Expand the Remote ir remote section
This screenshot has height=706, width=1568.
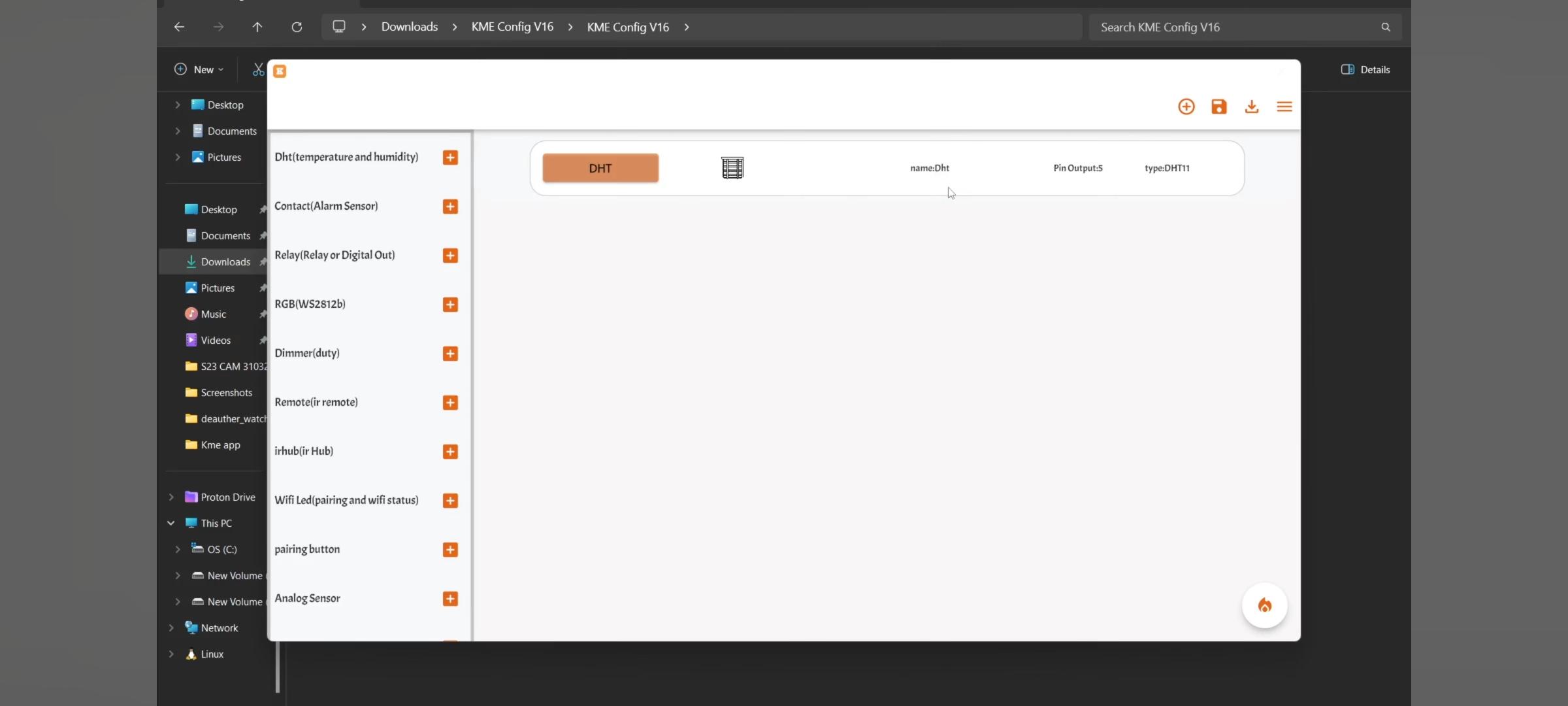pos(450,402)
